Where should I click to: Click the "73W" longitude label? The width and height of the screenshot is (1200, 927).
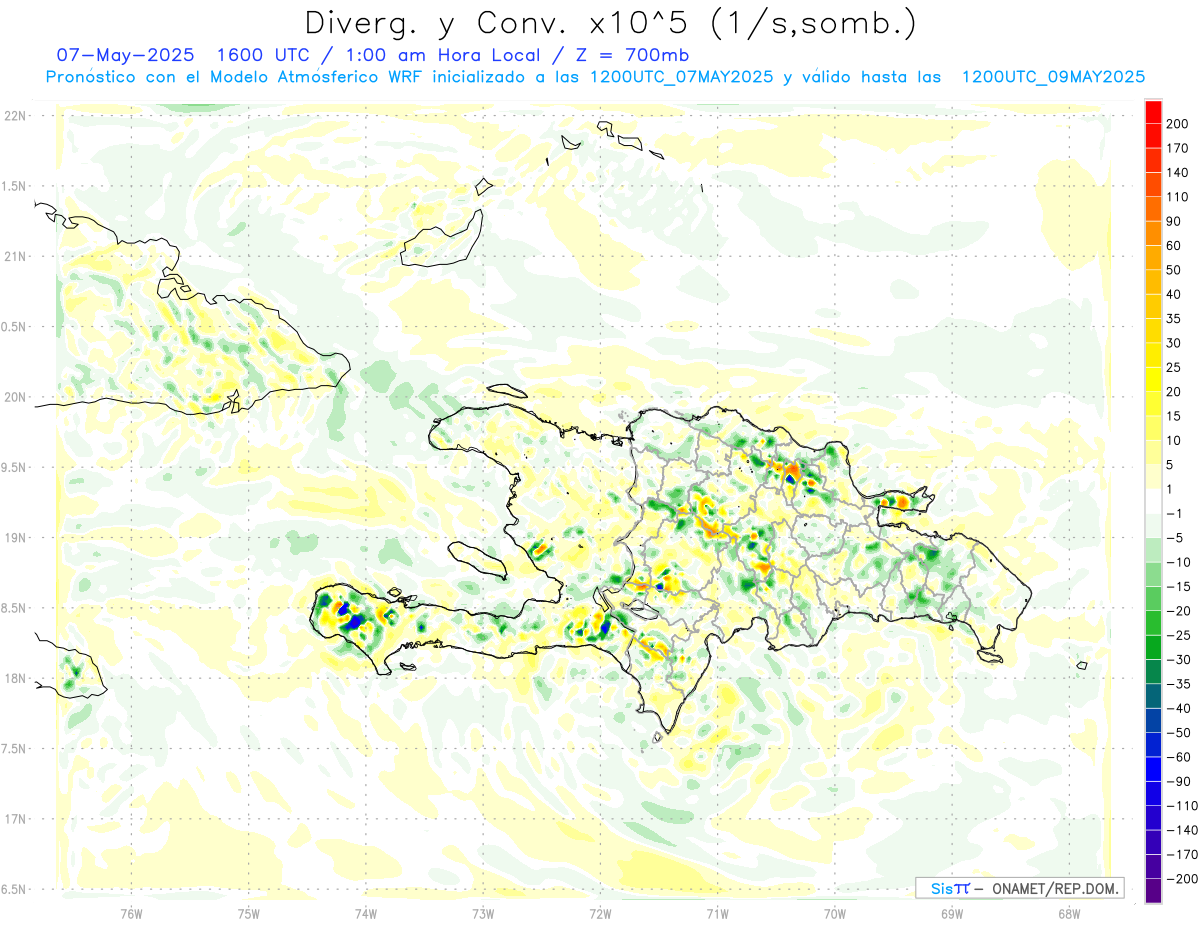pos(483,914)
